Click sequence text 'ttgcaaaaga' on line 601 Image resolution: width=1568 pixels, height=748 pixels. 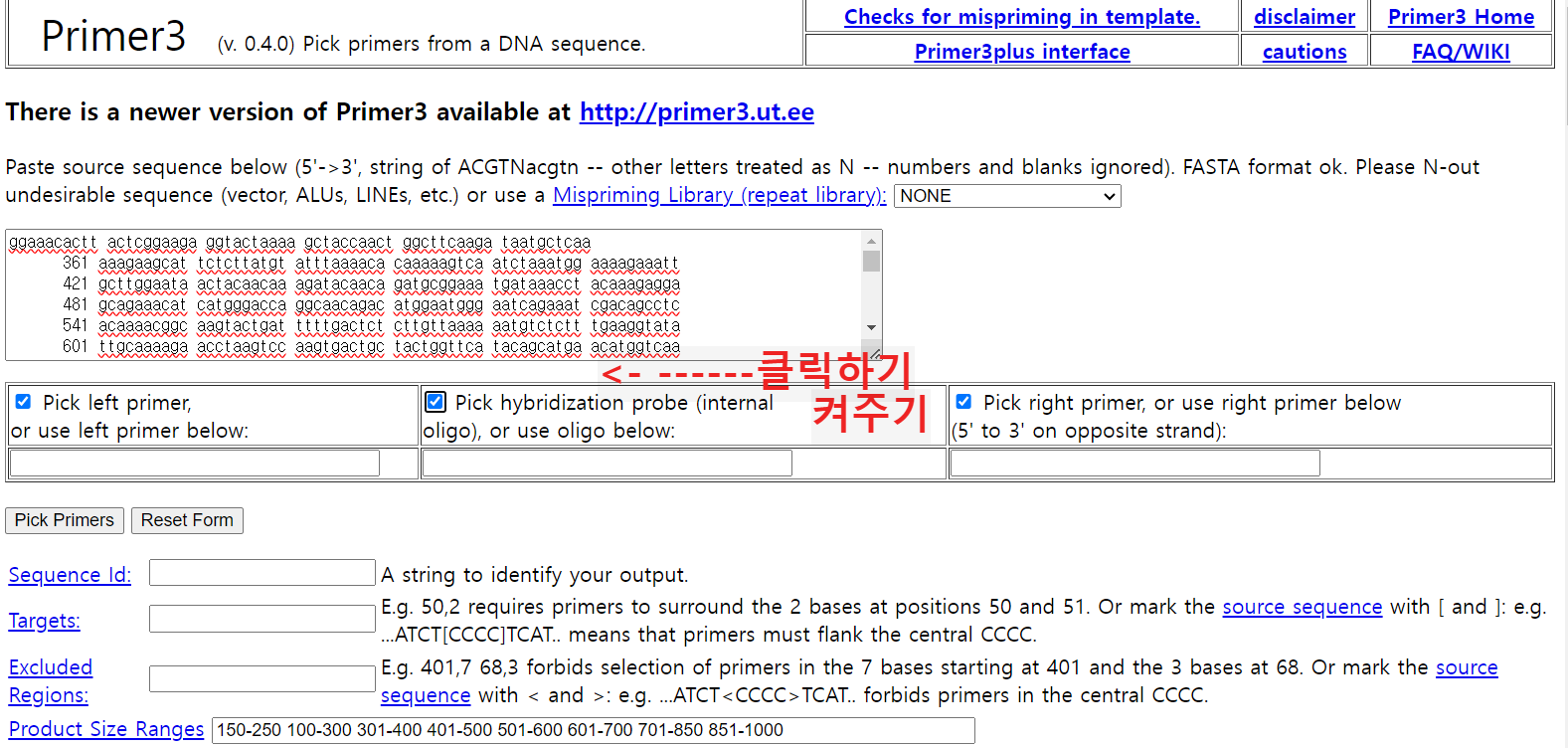[142, 347]
